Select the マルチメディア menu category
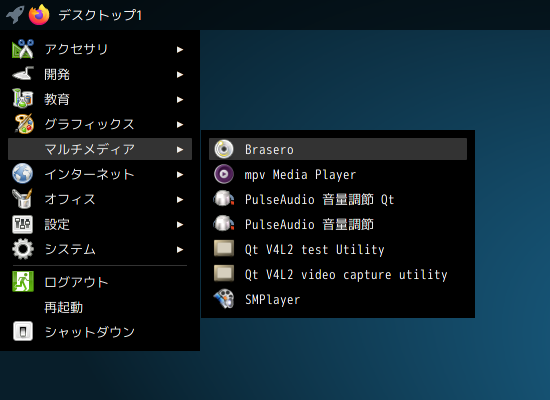This screenshot has width=550, height=400. (x=100, y=149)
